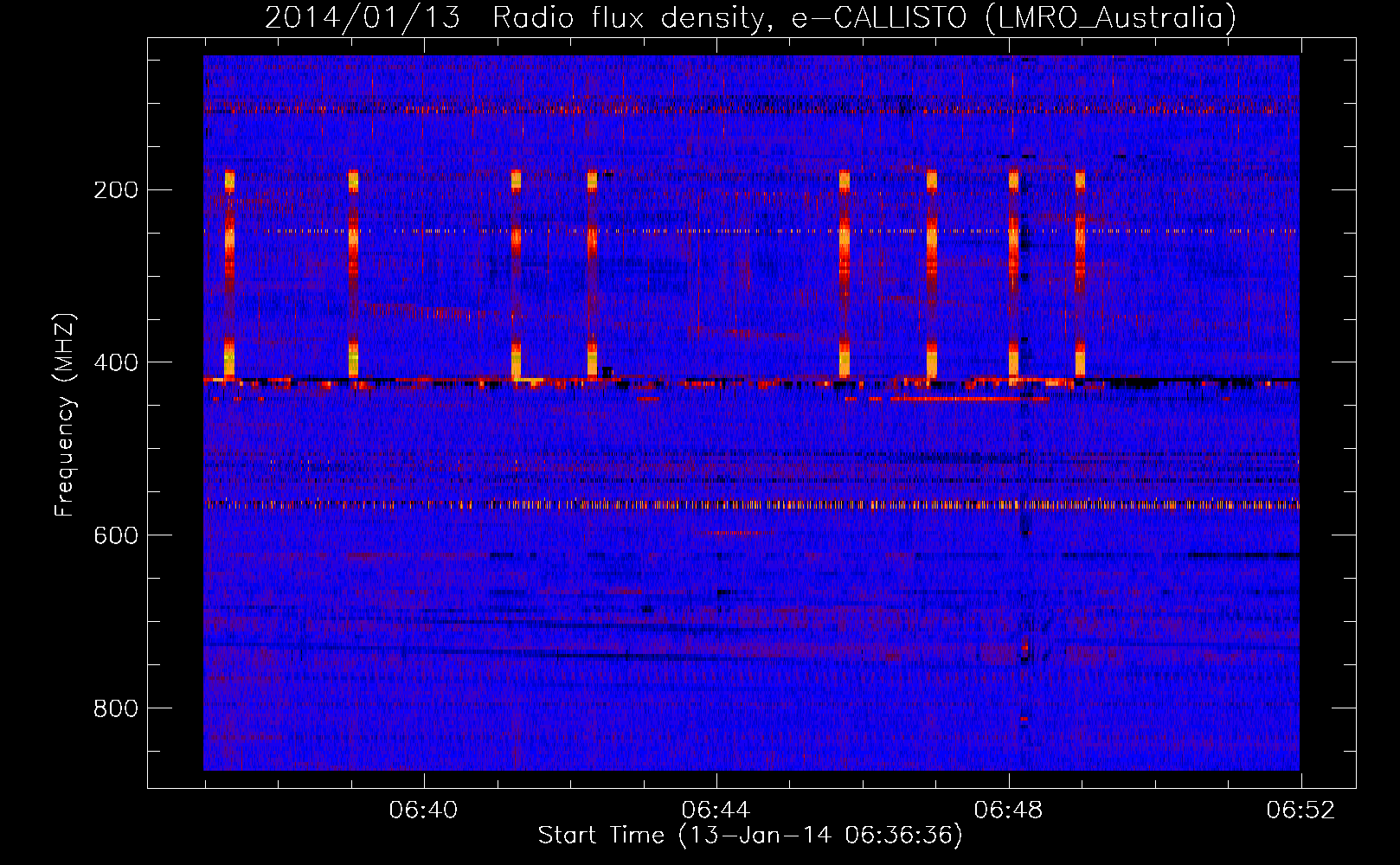The width and height of the screenshot is (1400, 865).
Task: Click the 06:52 time tick label
Action: [x=1300, y=811]
